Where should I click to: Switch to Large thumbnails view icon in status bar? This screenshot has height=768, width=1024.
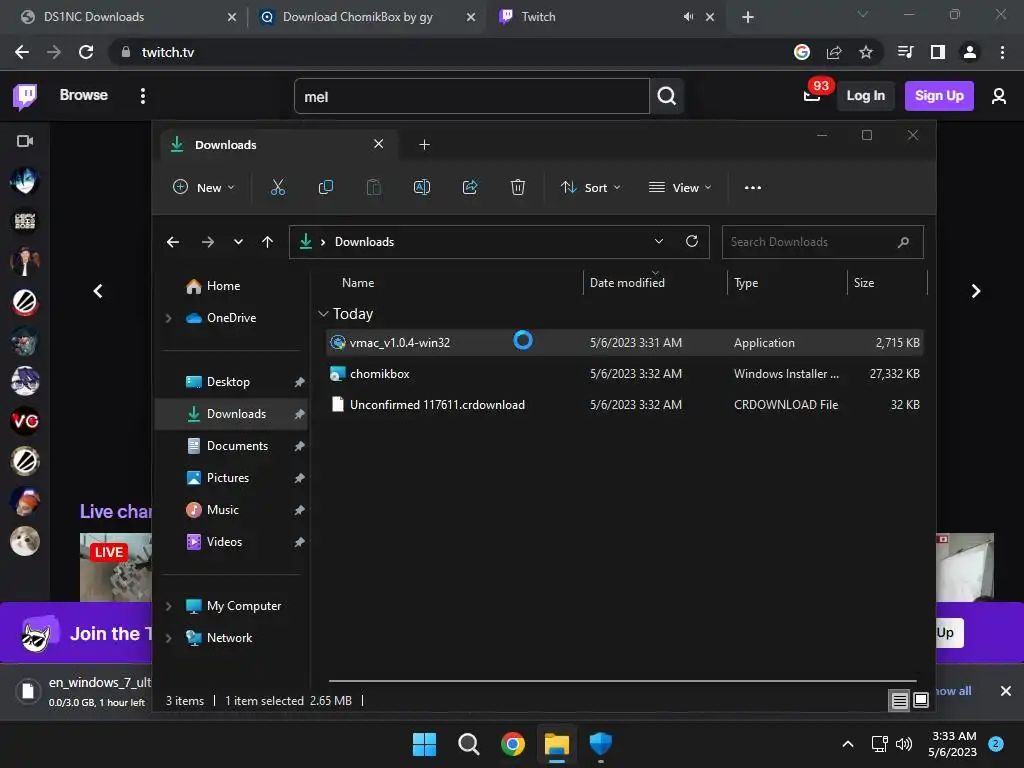pos(921,701)
